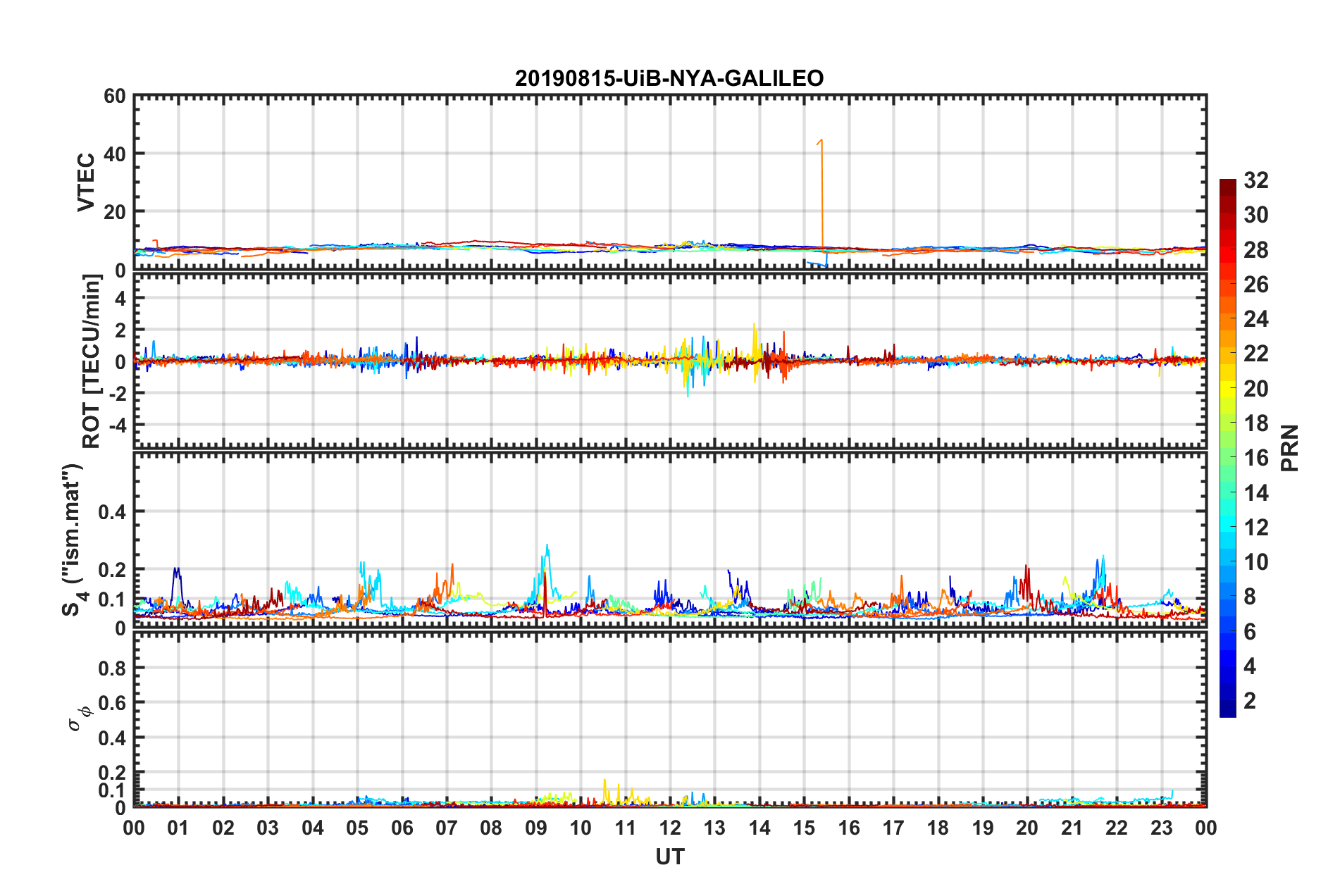1340x896 pixels.
Task: Select the 12 hour label on UT axis
Action: point(670,828)
